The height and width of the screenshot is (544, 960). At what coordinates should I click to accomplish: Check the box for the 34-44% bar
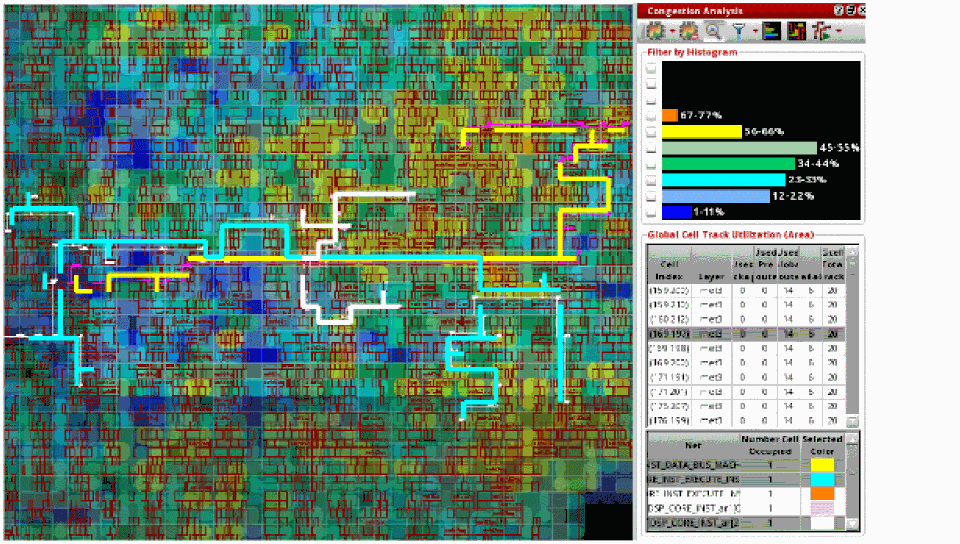(651, 164)
